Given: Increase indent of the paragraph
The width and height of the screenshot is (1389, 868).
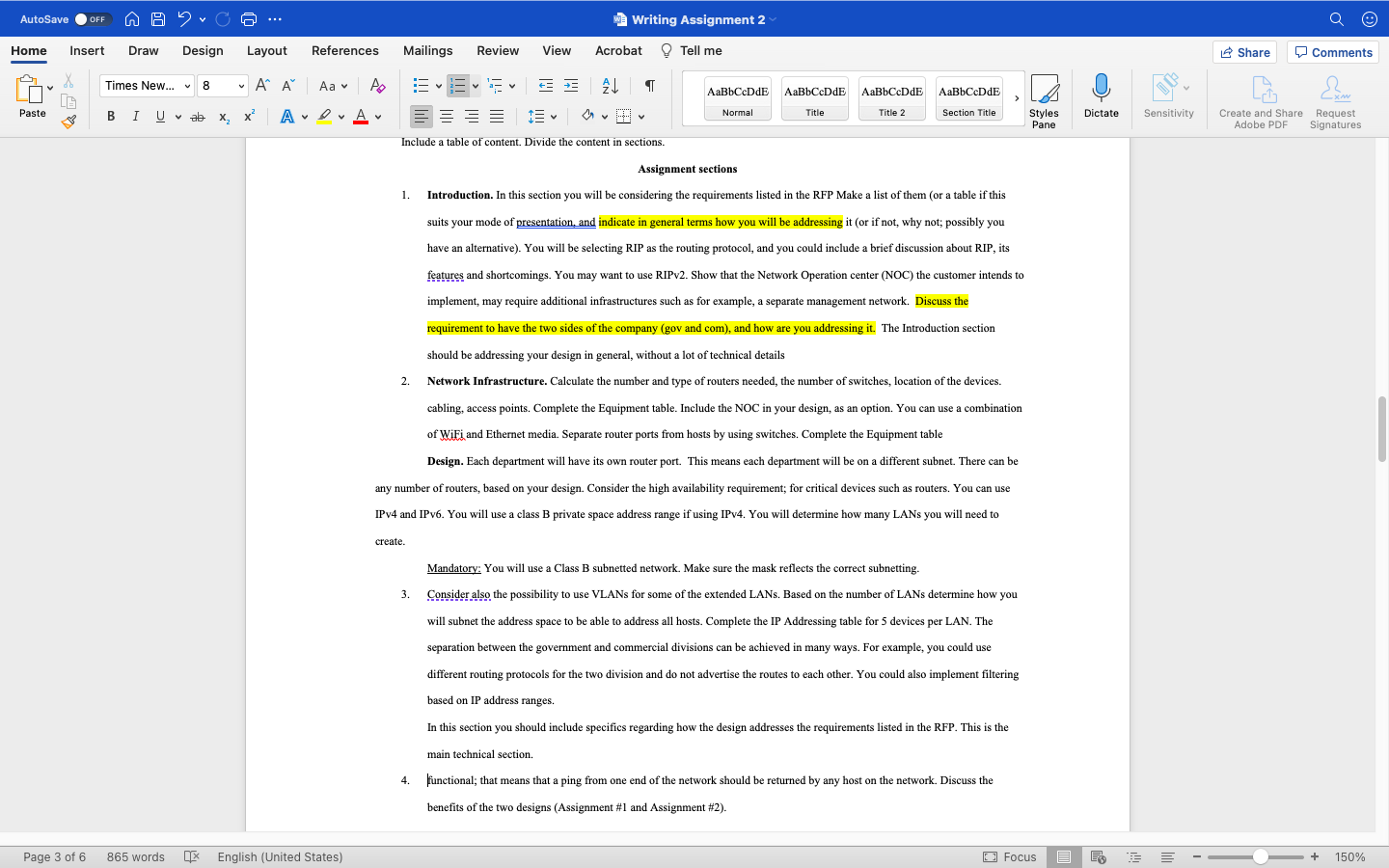Looking at the screenshot, I should tap(571, 86).
